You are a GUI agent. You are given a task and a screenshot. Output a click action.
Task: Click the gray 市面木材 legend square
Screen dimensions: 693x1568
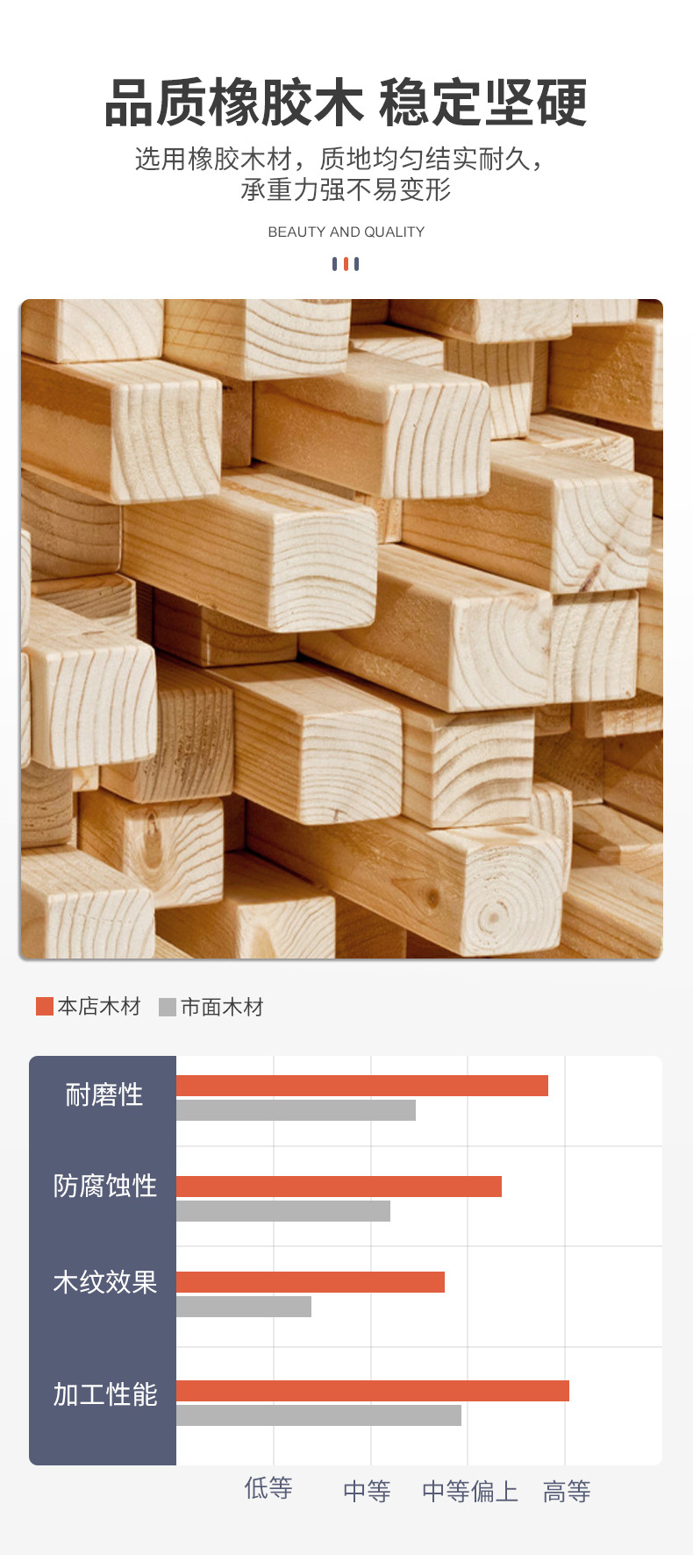(x=168, y=1007)
